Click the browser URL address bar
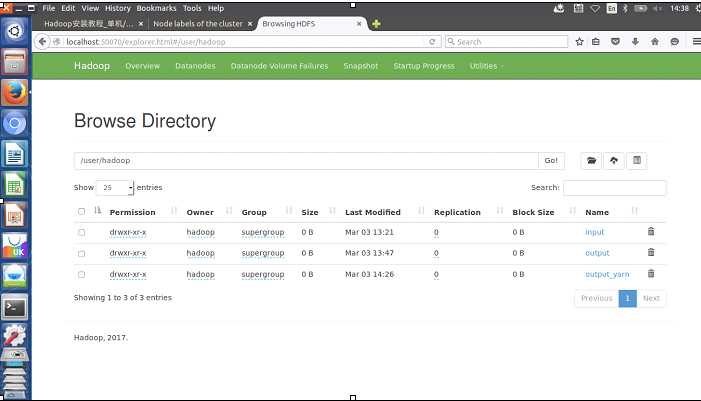The image size is (701, 401). (x=244, y=42)
